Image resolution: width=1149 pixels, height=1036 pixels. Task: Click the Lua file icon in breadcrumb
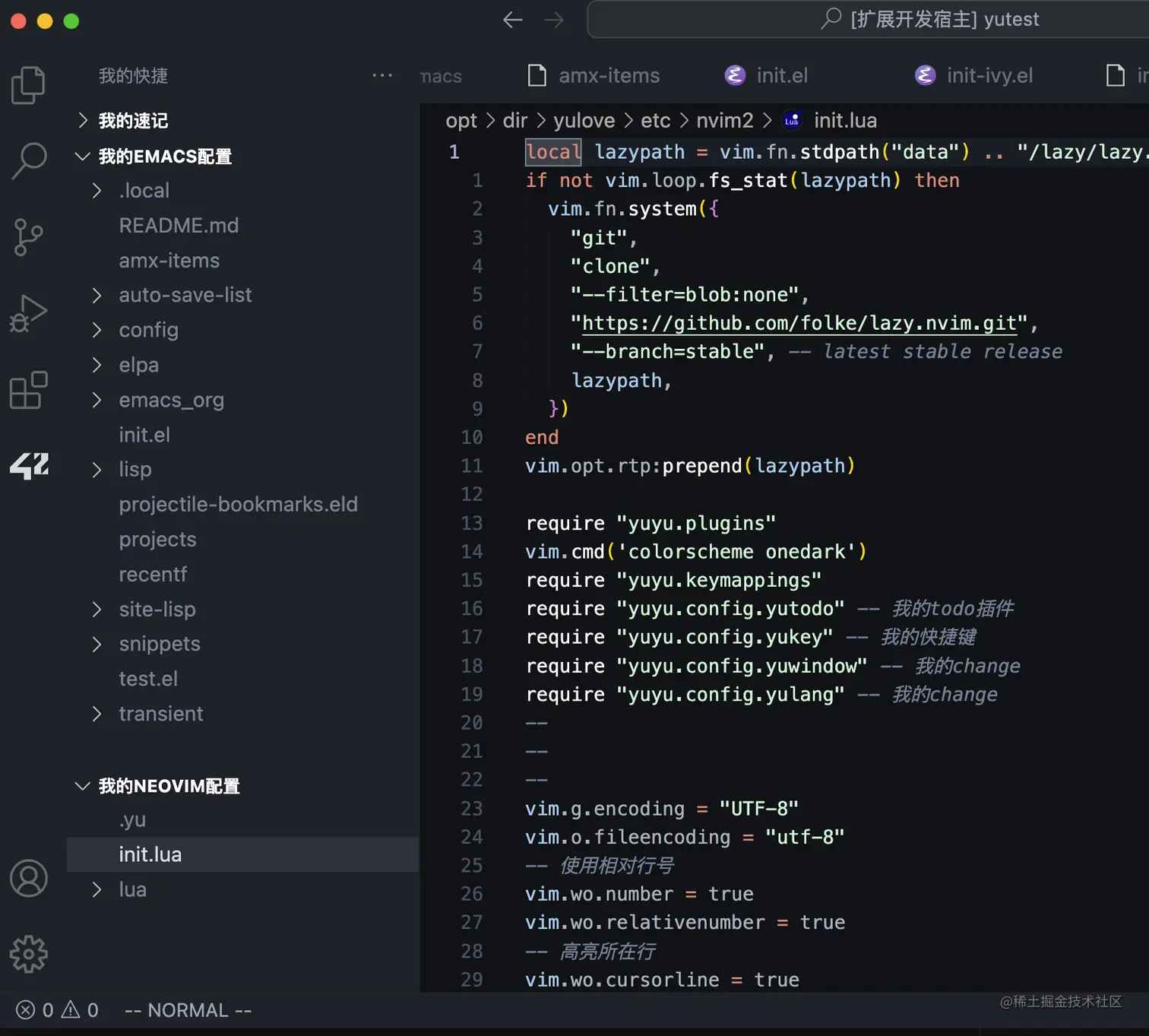(x=792, y=120)
